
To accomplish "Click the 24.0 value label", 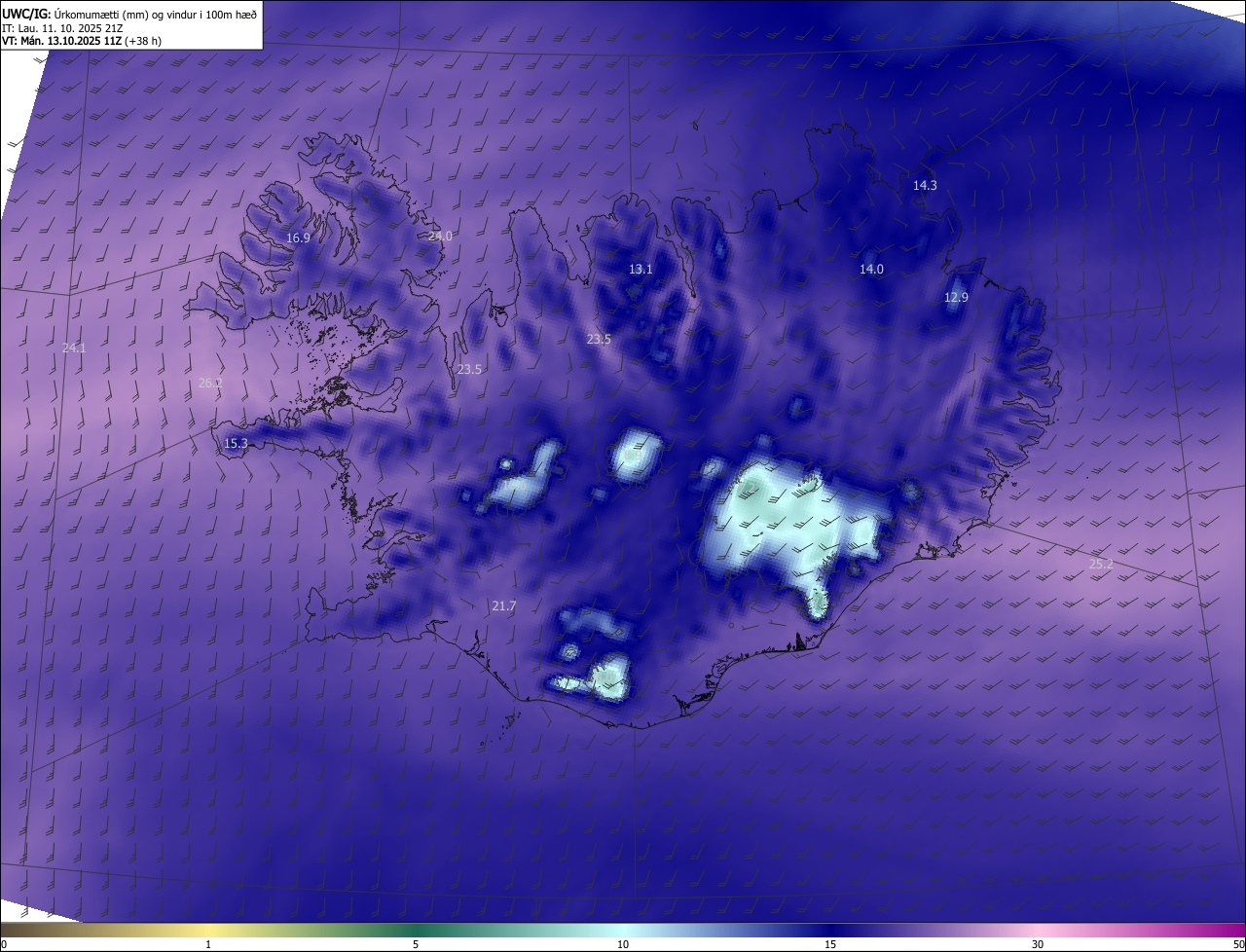I will pos(441,237).
